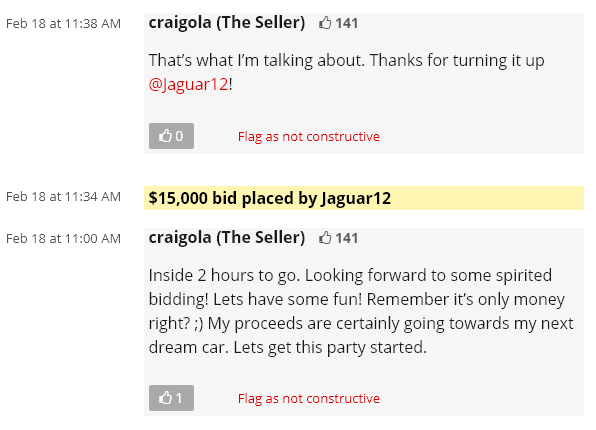Click thumbs-up icon beside second craigola 141
Image resolution: width=596 pixels, height=430 pixels.
pos(325,238)
